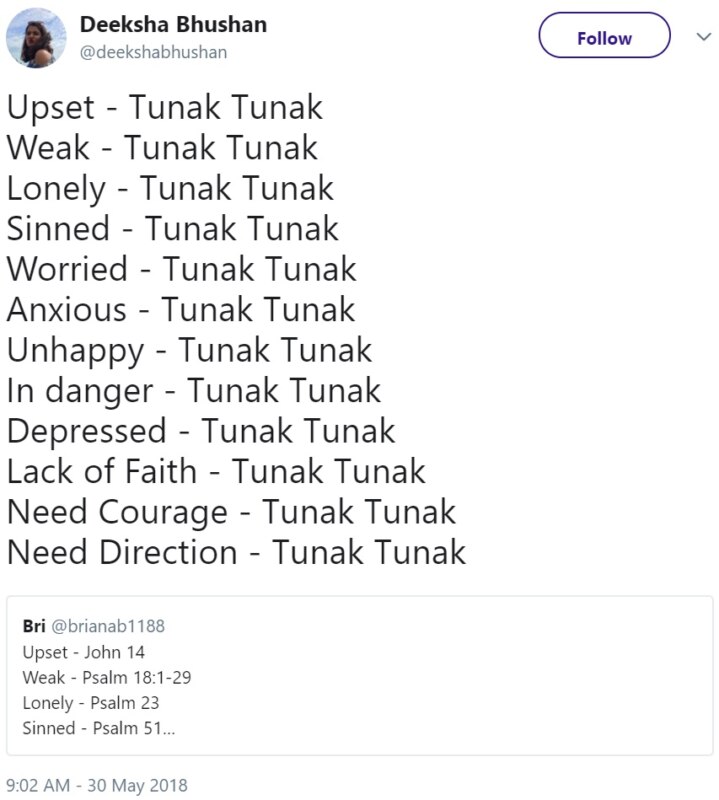This screenshot has width=719, height=800.
Task: Click the 'Sinned - Psalm 51…' truncated line
Action: click(x=98, y=728)
